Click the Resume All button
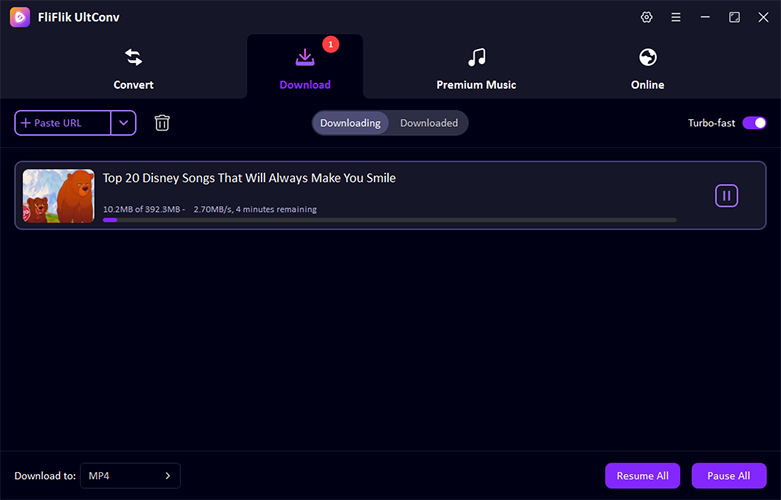 click(x=642, y=476)
